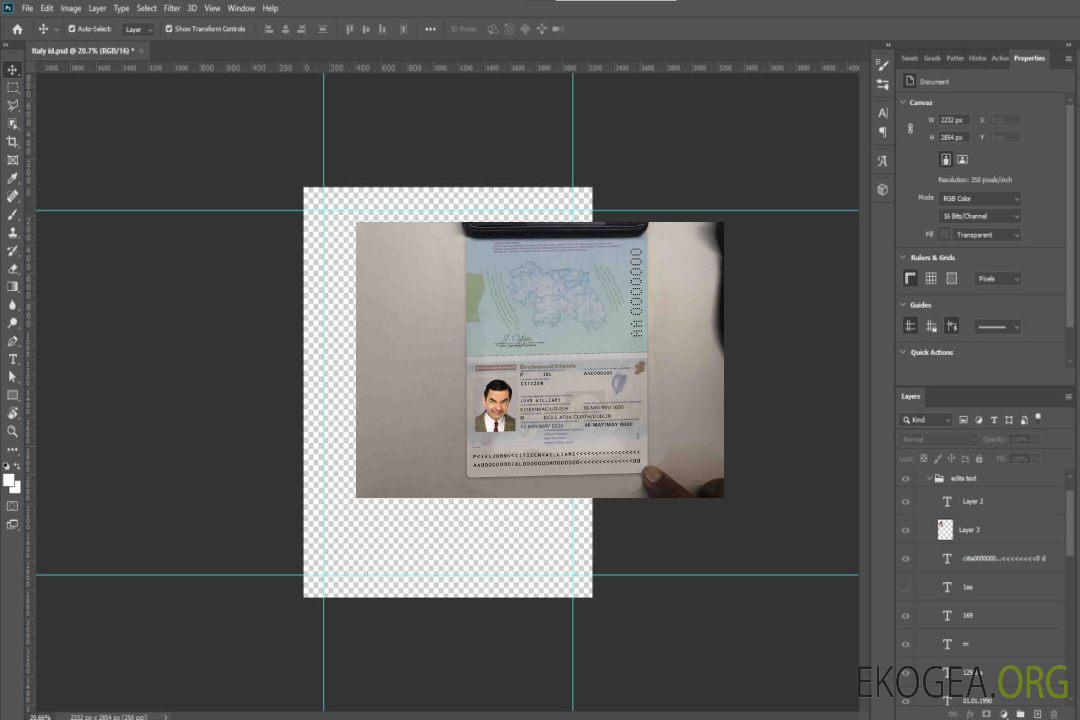Hide Layer 3 using its eye icon

[906, 530]
